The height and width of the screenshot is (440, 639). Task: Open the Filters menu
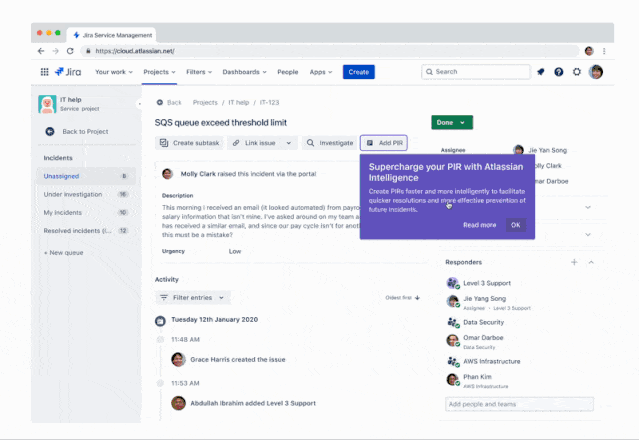[199, 72]
